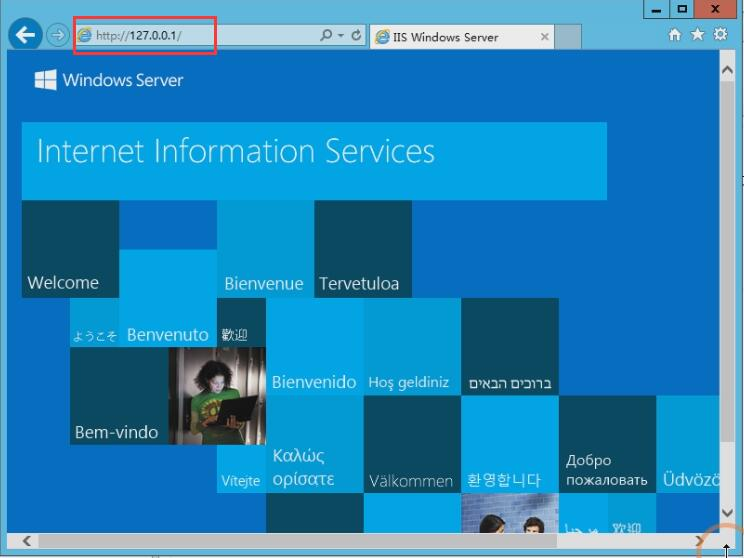
Task: Close the Internet Explorer window
Action: pyautogui.click(x=716, y=9)
